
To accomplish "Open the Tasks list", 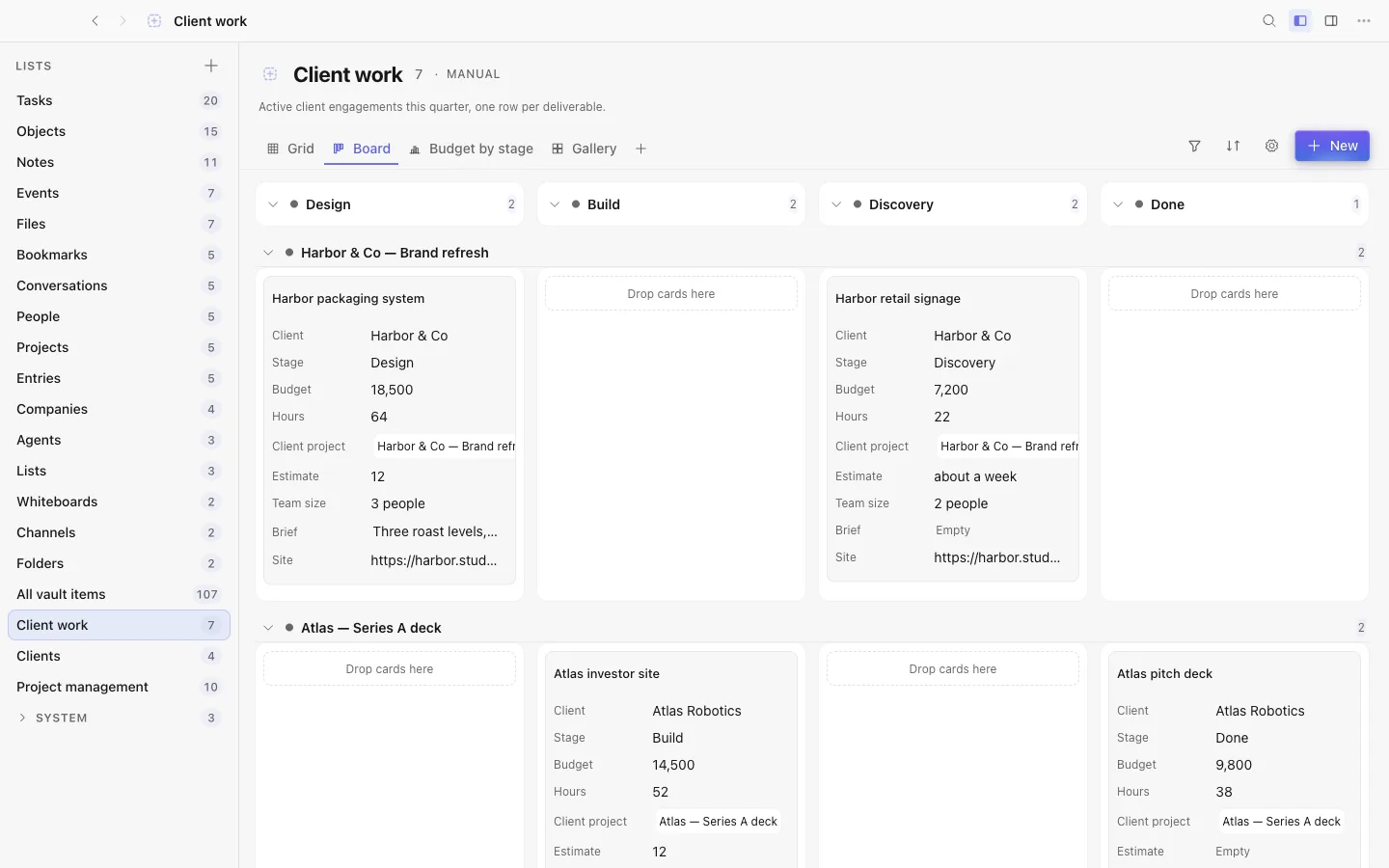I will (x=119, y=100).
